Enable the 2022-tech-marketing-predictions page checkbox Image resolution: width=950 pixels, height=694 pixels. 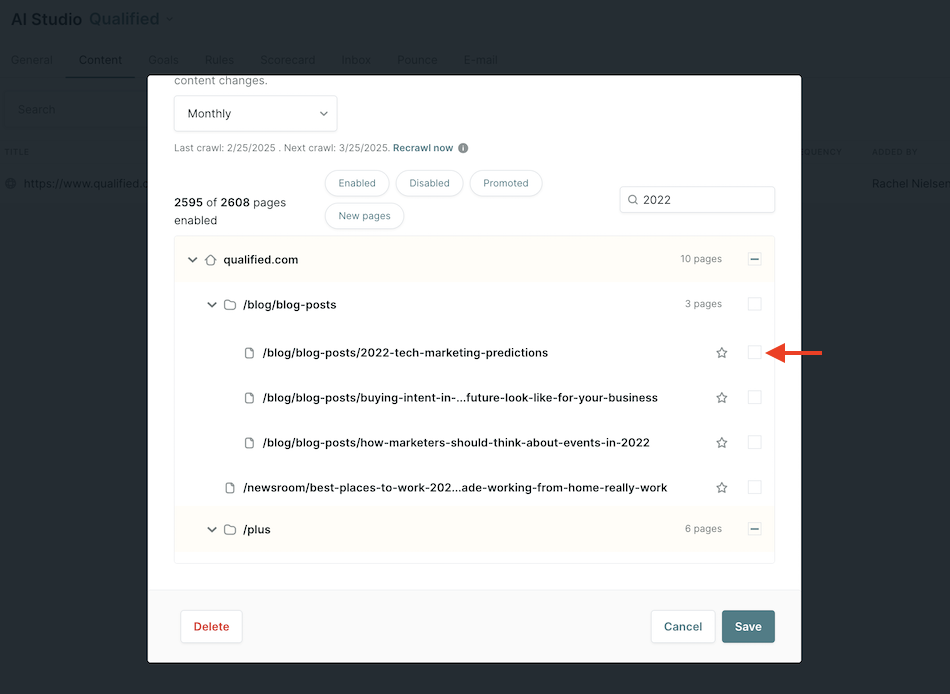[x=754, y=352]
